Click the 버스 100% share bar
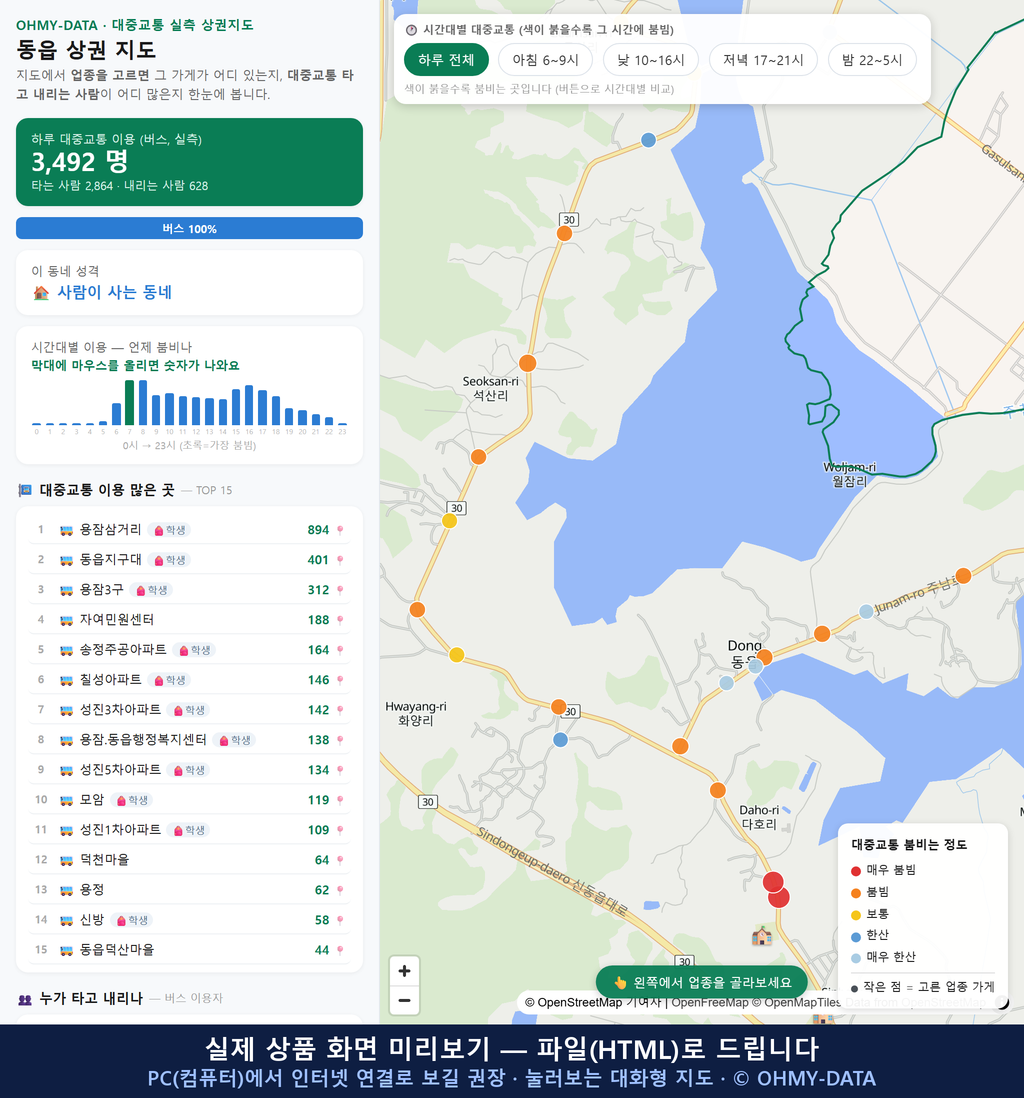 pyautogui.click(x=189, y=228)
